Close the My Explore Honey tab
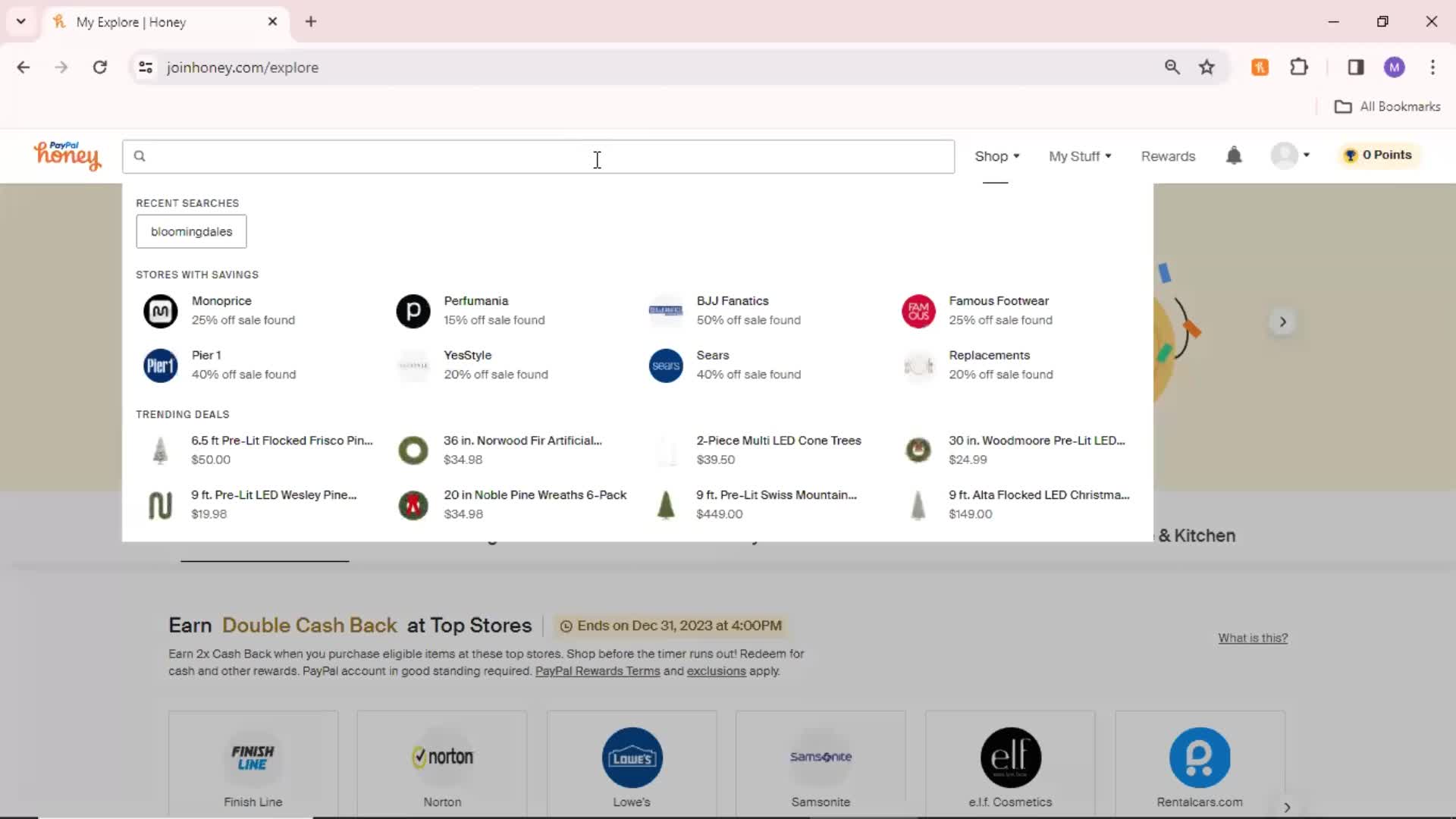Screen dimensions: 1456x819 coord(272,22)
